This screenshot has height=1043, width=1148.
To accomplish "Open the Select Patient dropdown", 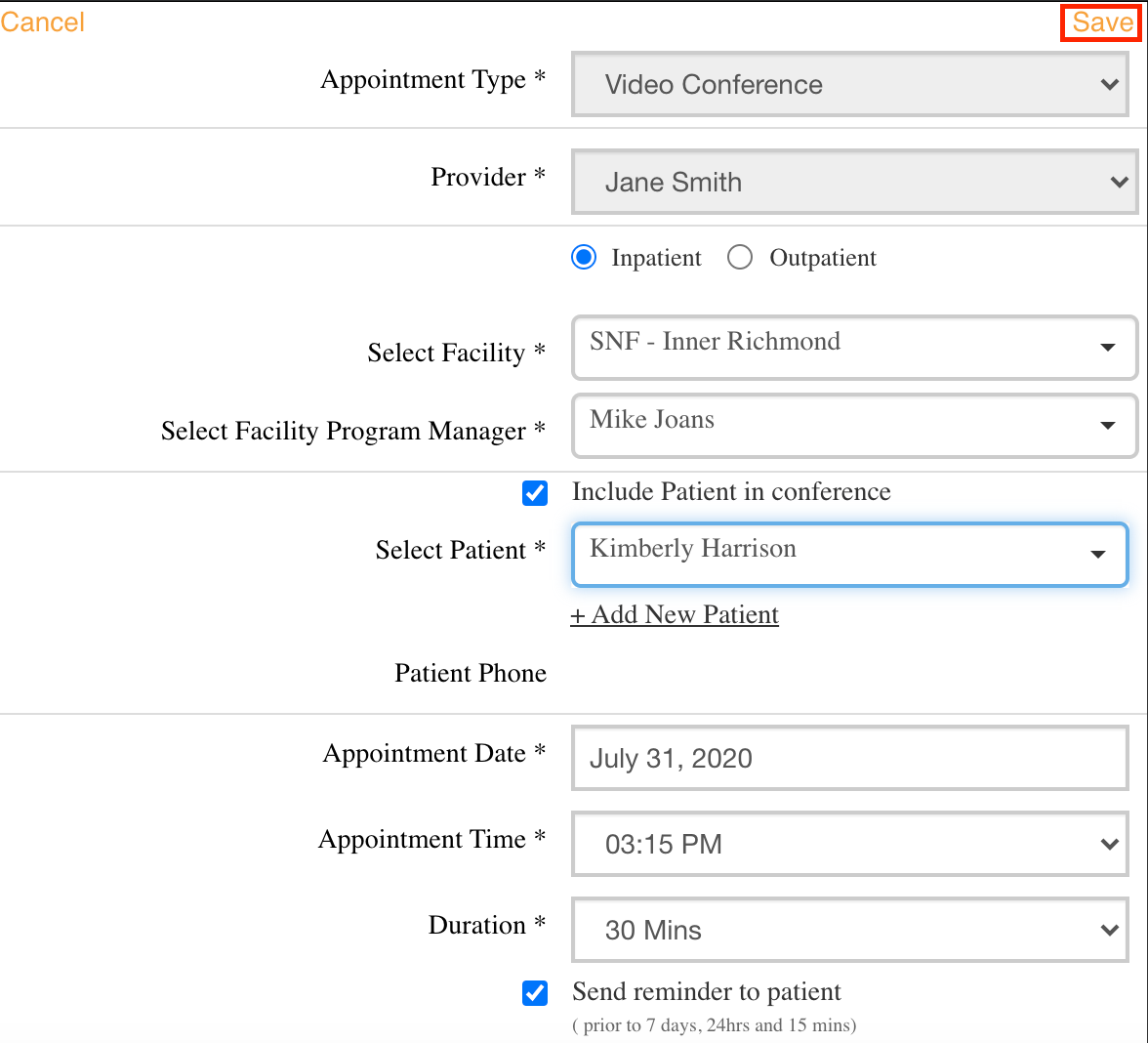I will point(849,554).
